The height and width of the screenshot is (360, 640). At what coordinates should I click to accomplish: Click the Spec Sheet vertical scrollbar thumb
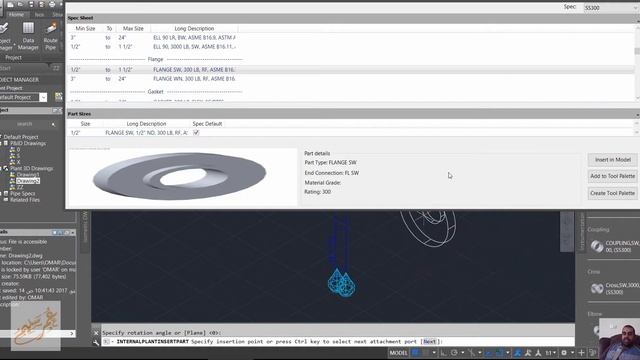[x=637, y=51]
